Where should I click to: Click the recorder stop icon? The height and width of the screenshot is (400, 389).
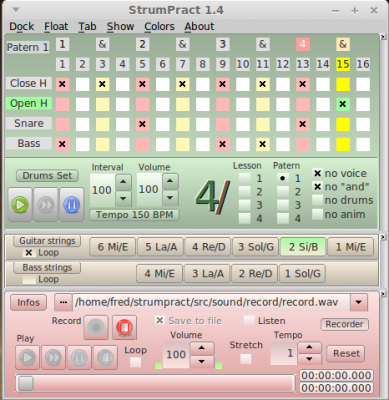[x=105, y=358]
